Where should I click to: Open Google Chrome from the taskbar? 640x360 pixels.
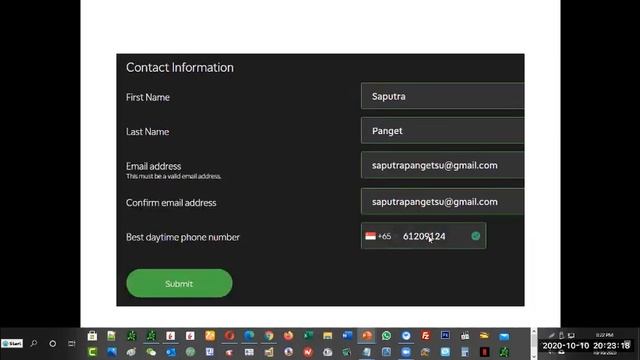point(269,336)
